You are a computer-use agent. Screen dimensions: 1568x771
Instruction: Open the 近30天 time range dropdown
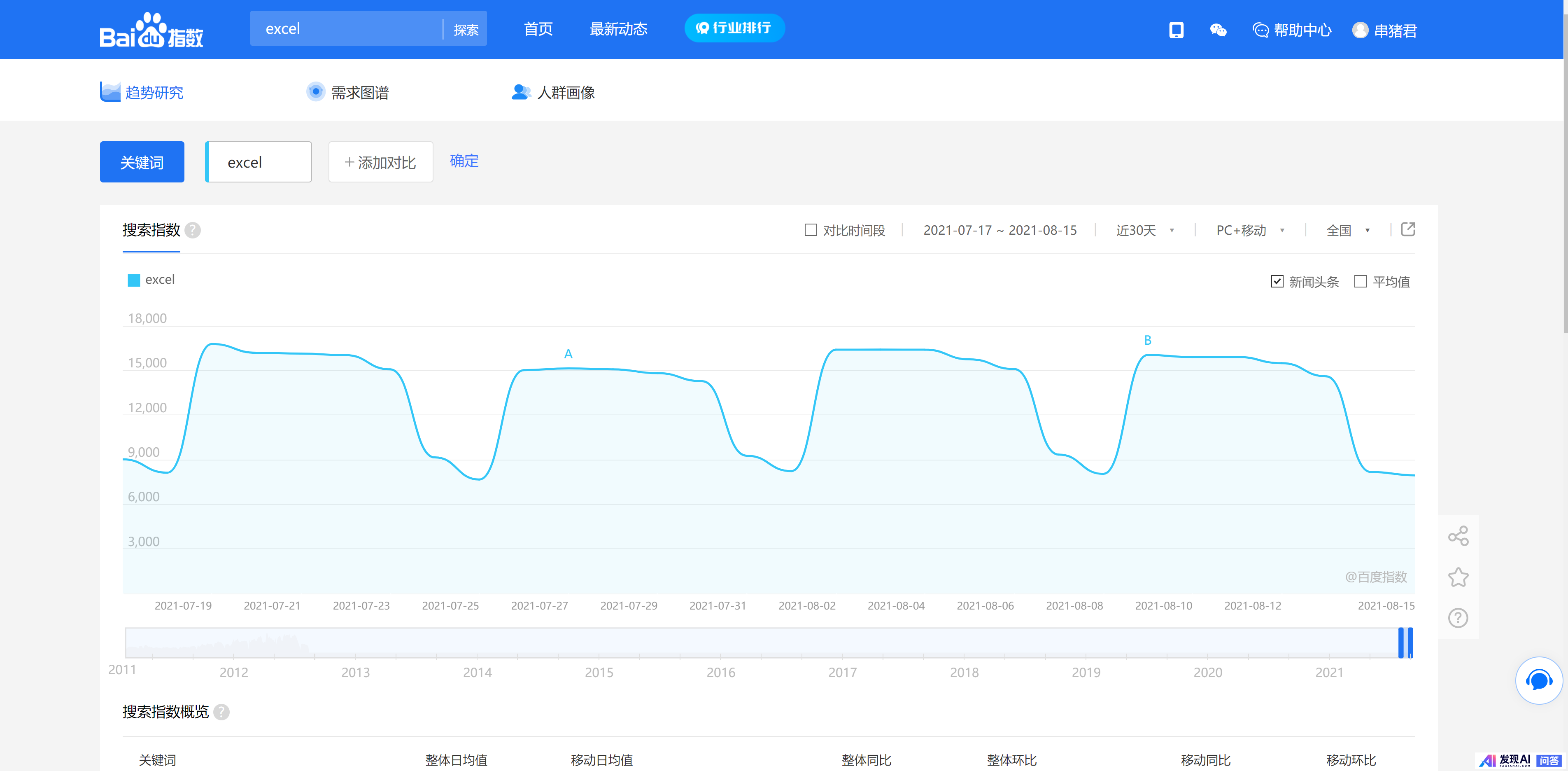click(x=1145, y=230)
